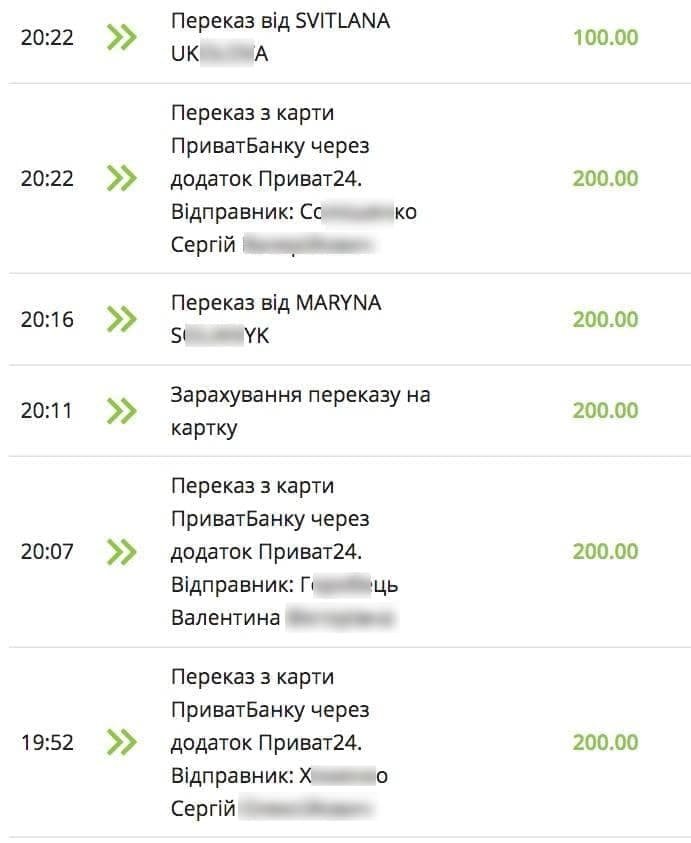This screenshot has width=691, height=843.
Task: Click the 200.00 amount for Валентина's transfer
Action: (605, 551)
